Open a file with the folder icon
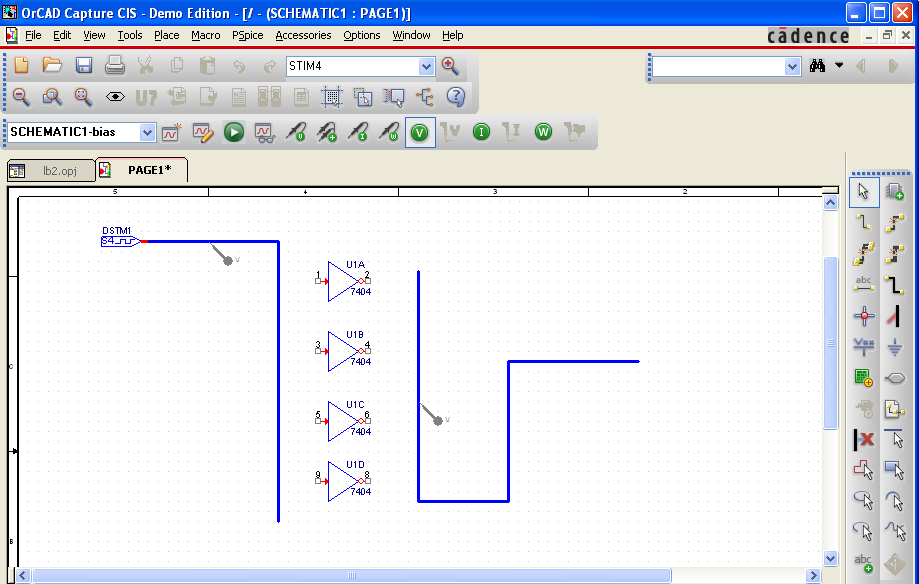 [52, 65]
